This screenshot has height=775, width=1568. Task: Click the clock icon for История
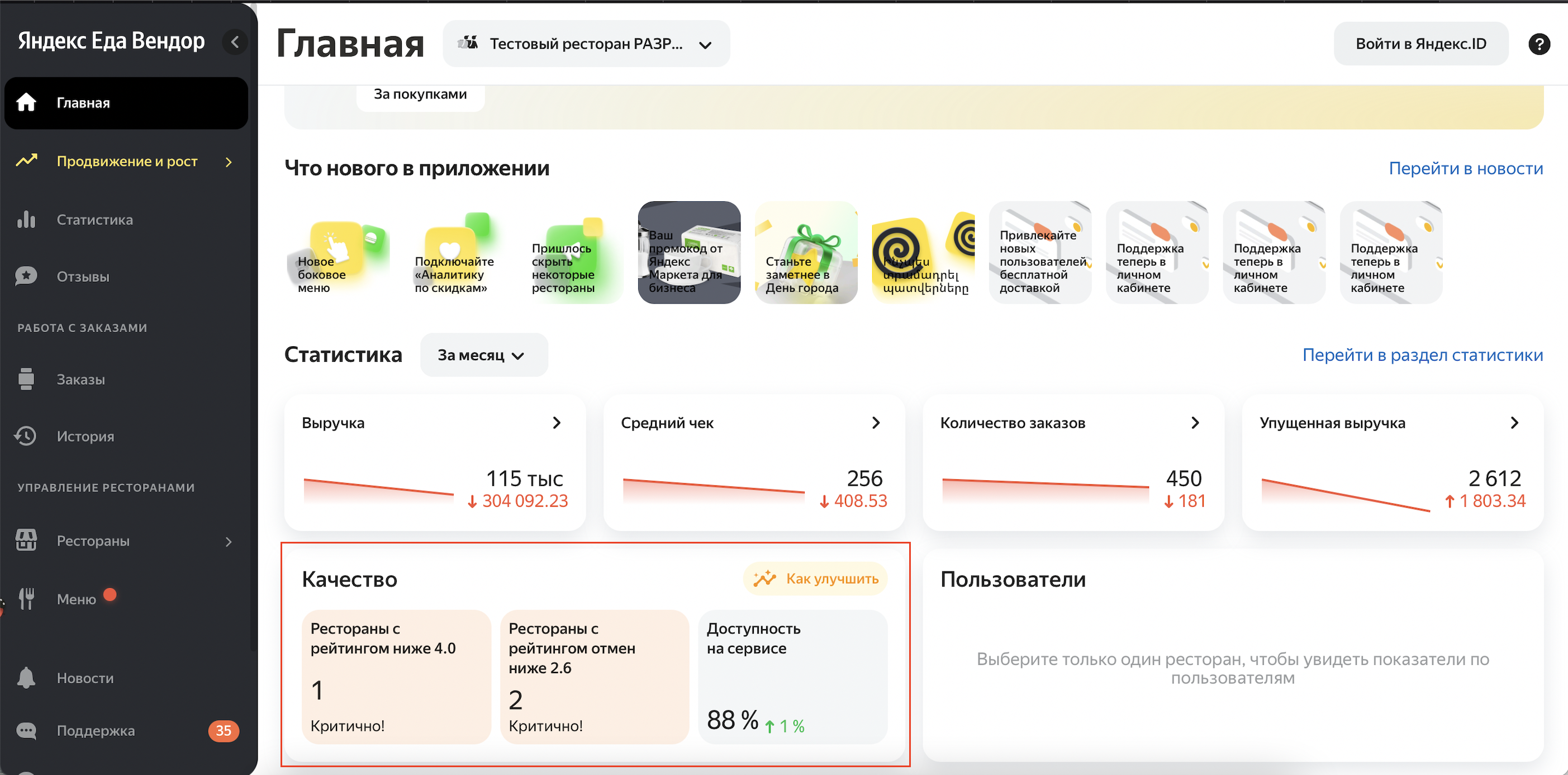(x=26, y=436)
